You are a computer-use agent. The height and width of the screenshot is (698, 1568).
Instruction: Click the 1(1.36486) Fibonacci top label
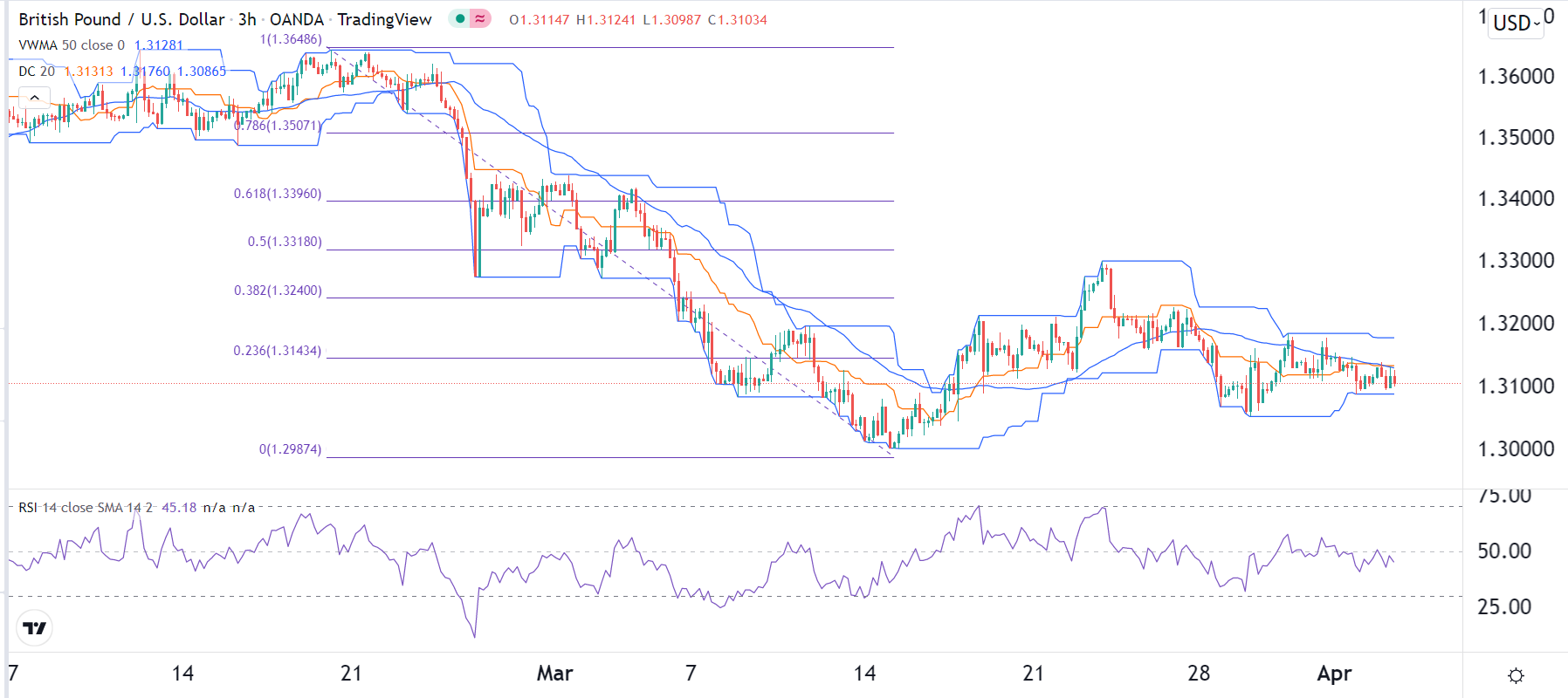(x=291, y=39)
